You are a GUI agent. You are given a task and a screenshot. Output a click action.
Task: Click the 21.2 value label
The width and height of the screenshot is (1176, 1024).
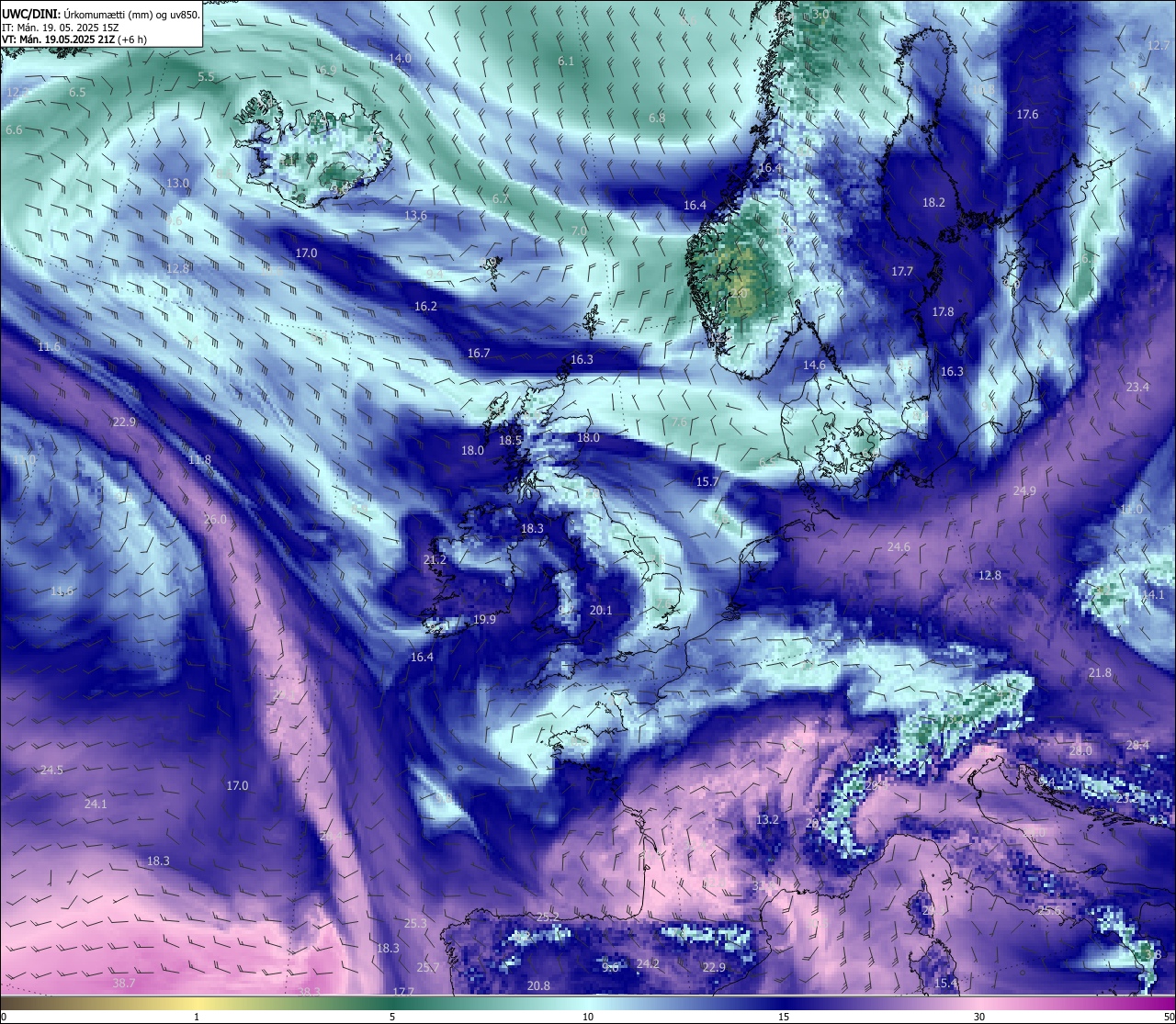pos(435,559)
